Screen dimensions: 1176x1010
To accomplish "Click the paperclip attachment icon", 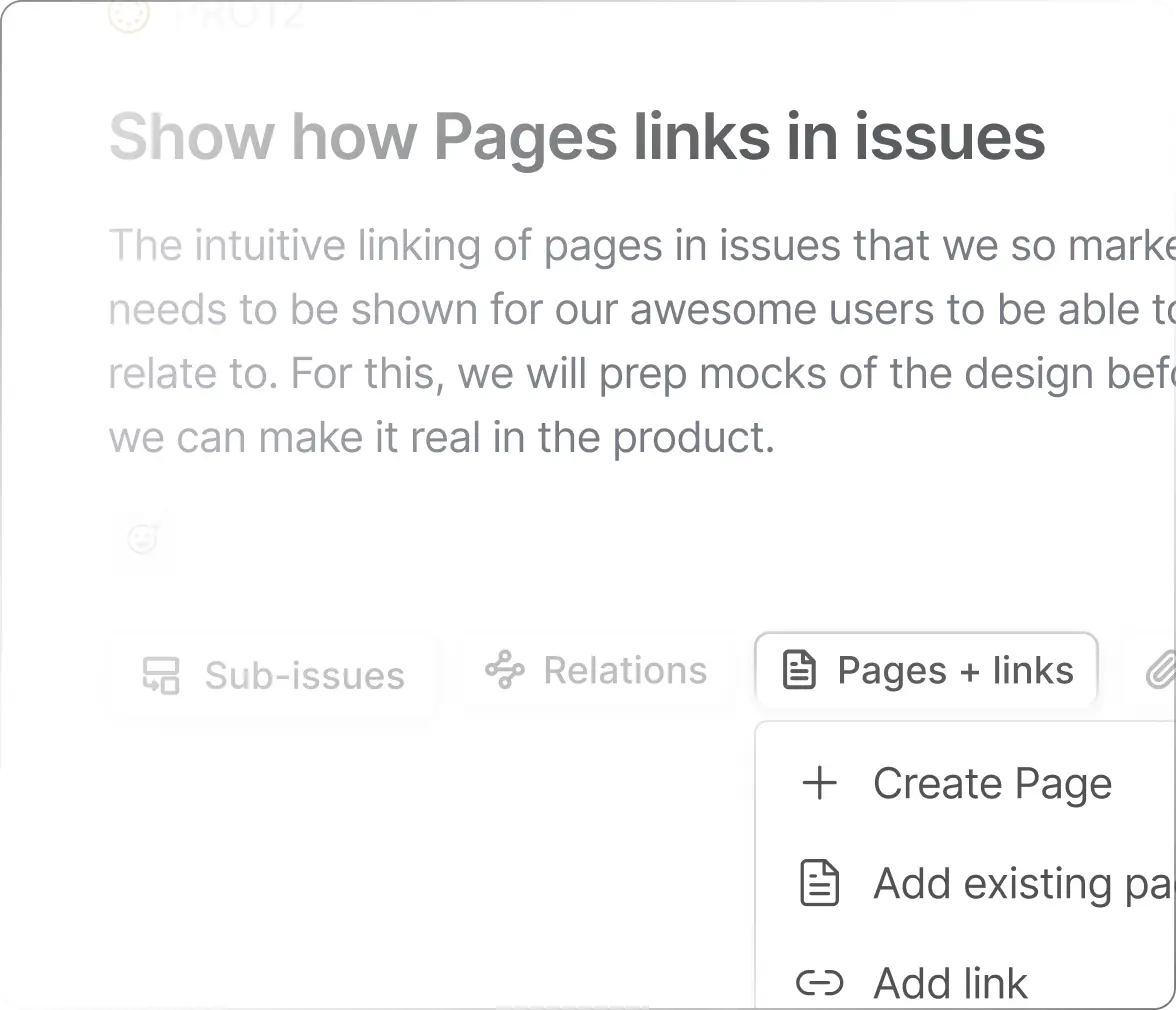I will tap(1160, 670).
